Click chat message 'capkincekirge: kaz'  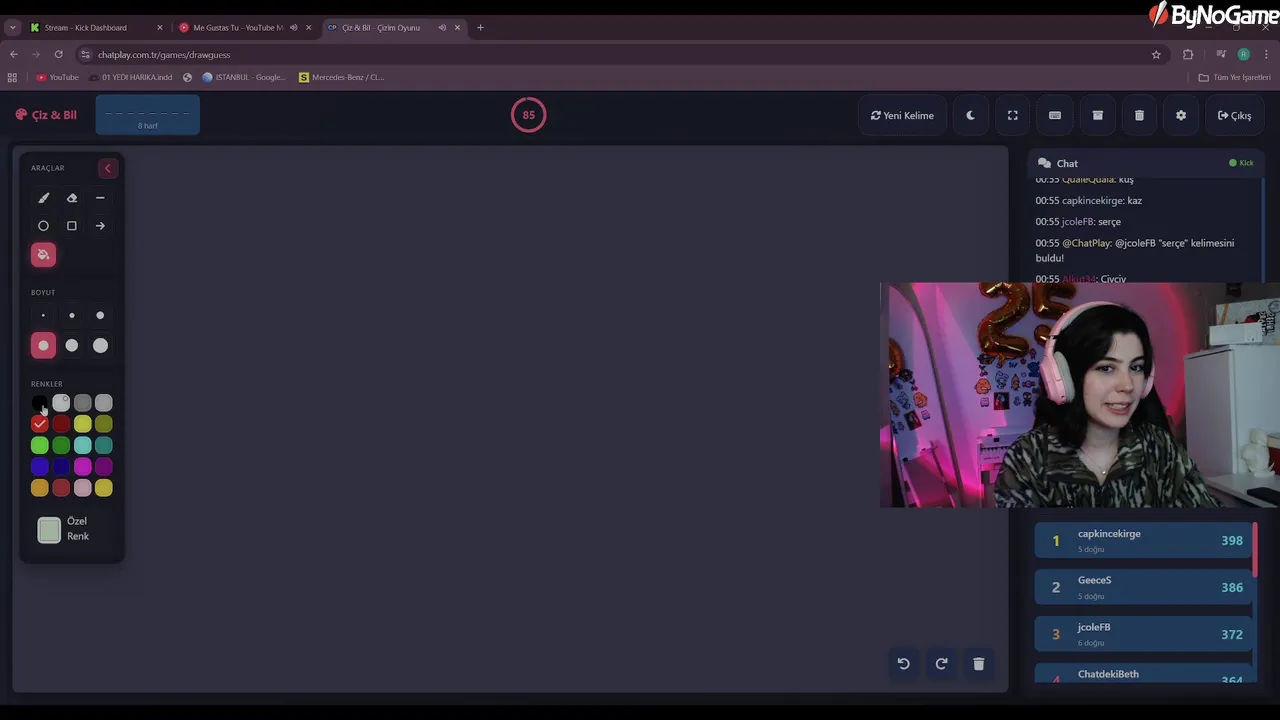(x=1088, y=200)
